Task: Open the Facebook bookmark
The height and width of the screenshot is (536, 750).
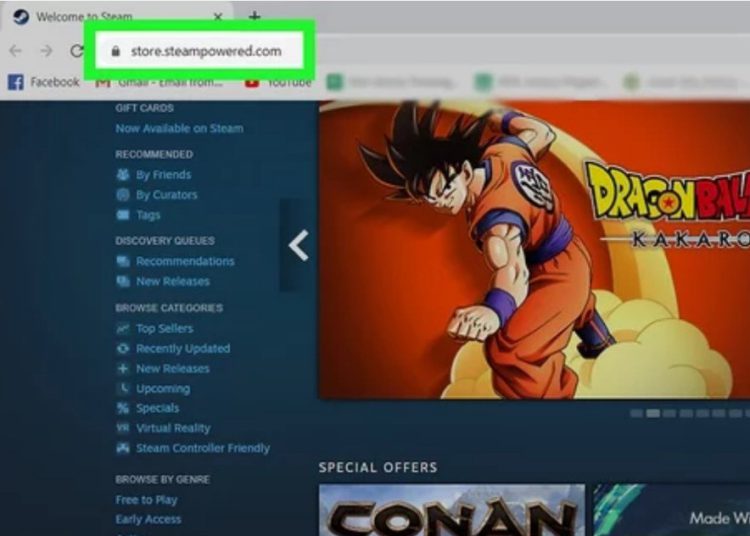Action: [44, 82]
